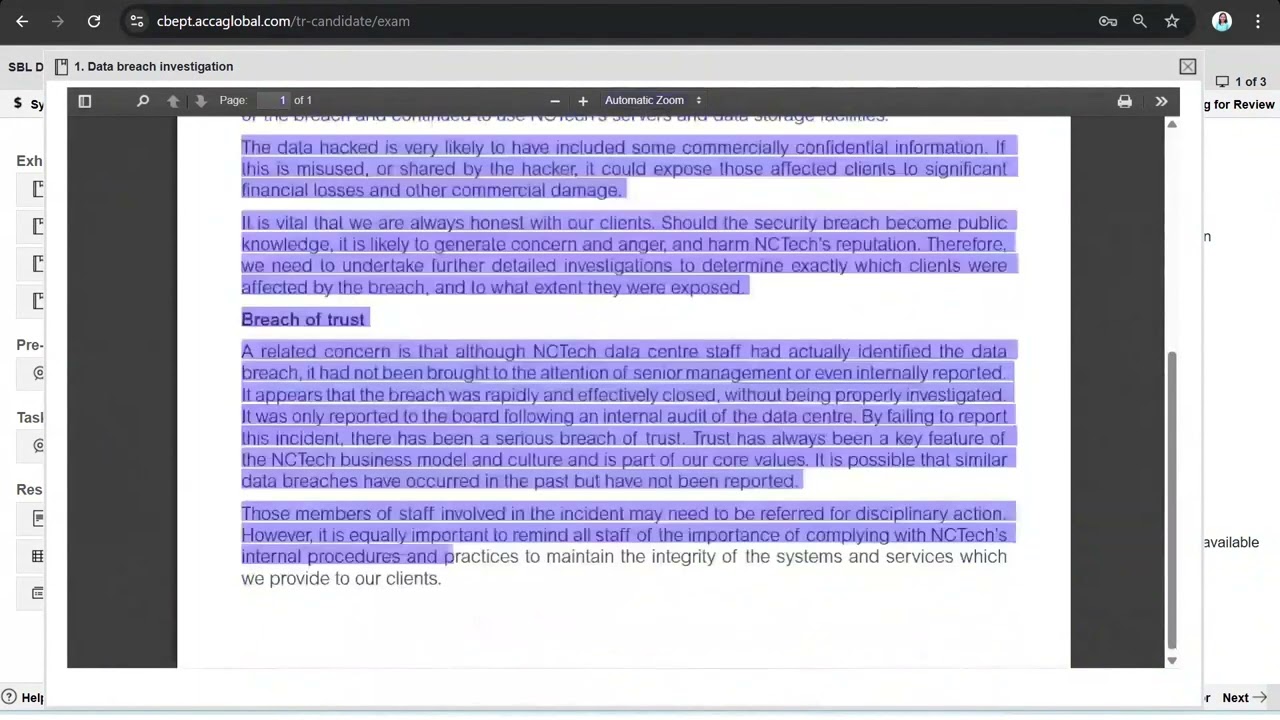The image size is (1280, 720).
Task: Click the address bar URL
Action: 283,21
